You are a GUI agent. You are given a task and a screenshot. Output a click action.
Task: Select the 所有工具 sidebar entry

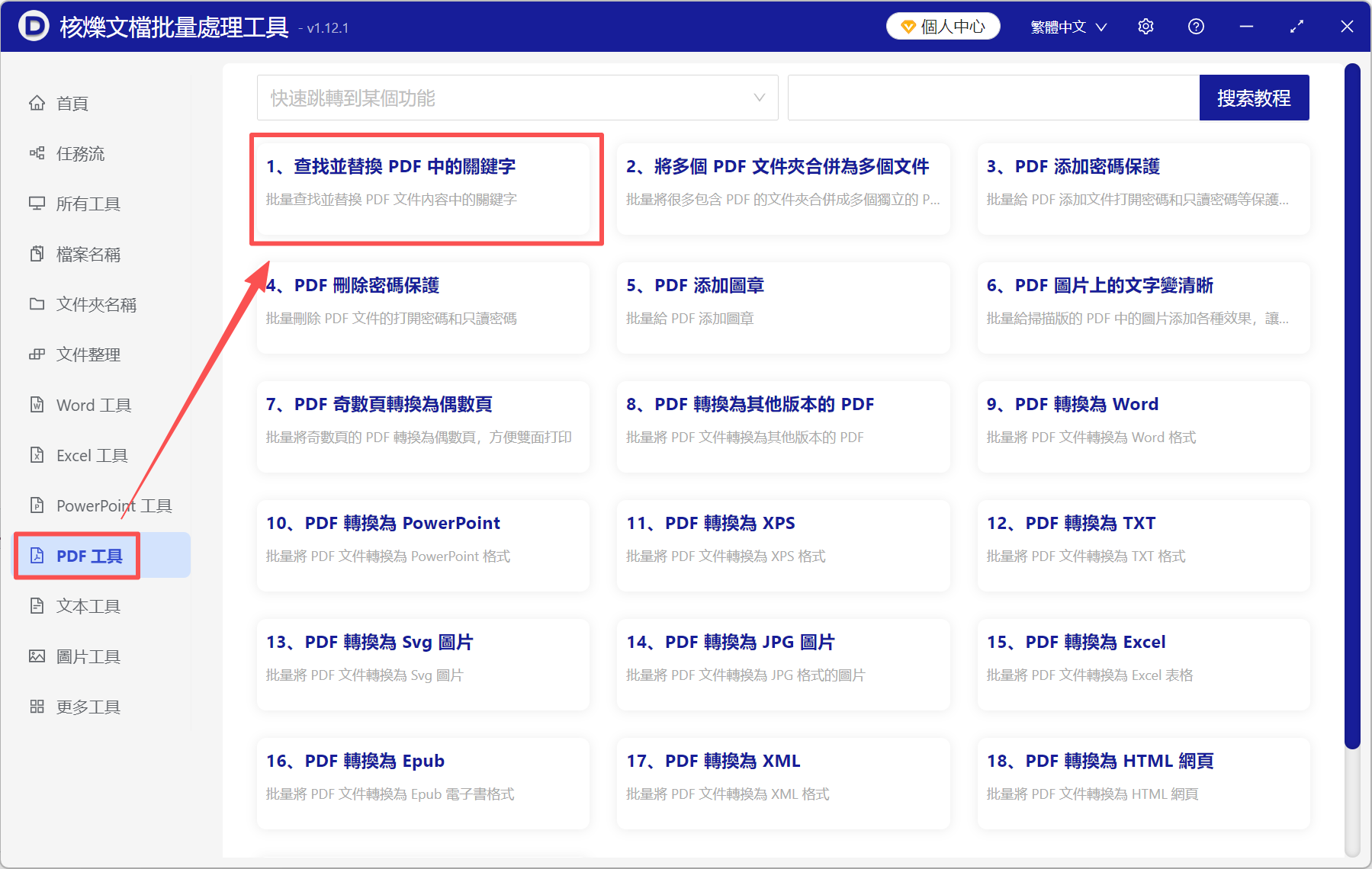tap(89, 204)
